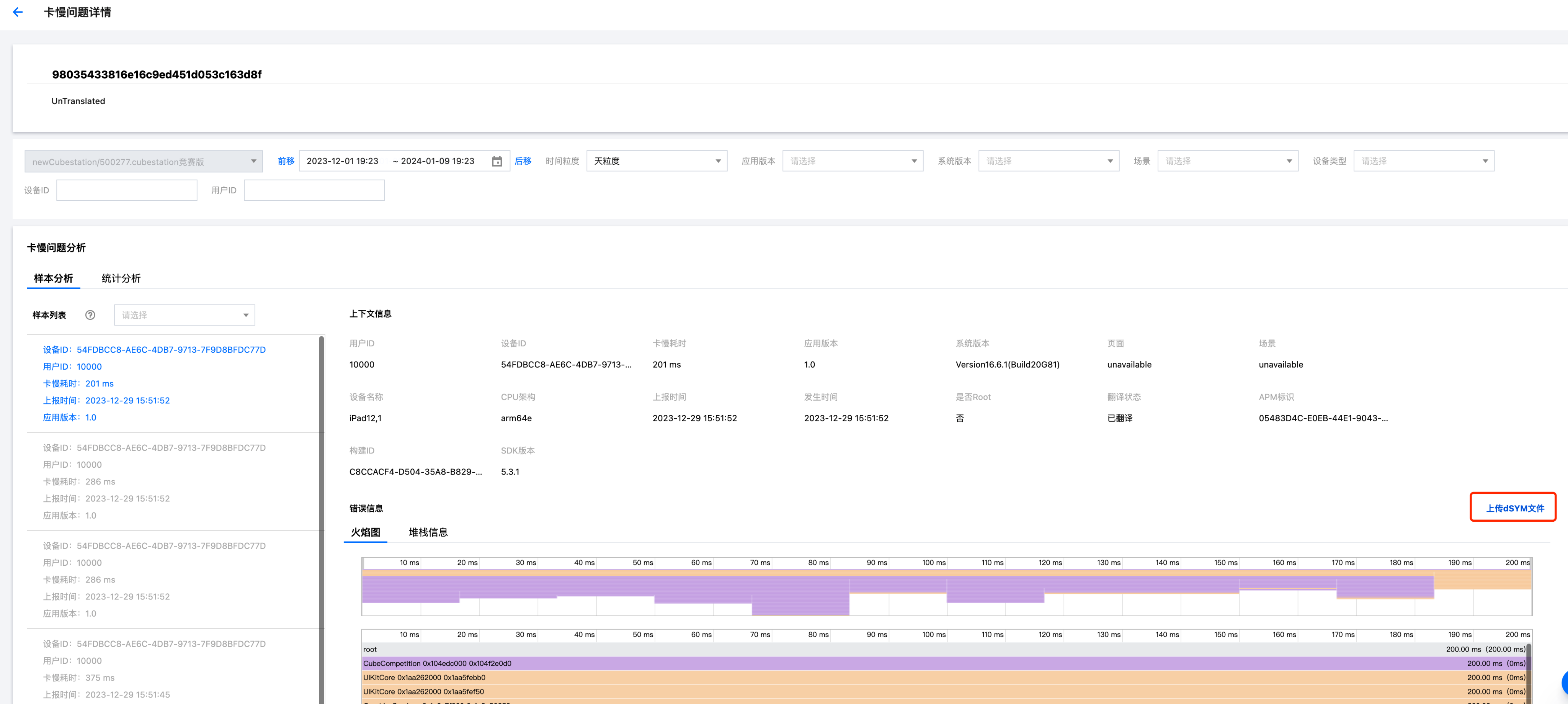Image resolution: width=1568 pixels, height=704 pixels.
Task: Click the 设备ID input field
Action: pyautogui.click(x=127, y=190)
